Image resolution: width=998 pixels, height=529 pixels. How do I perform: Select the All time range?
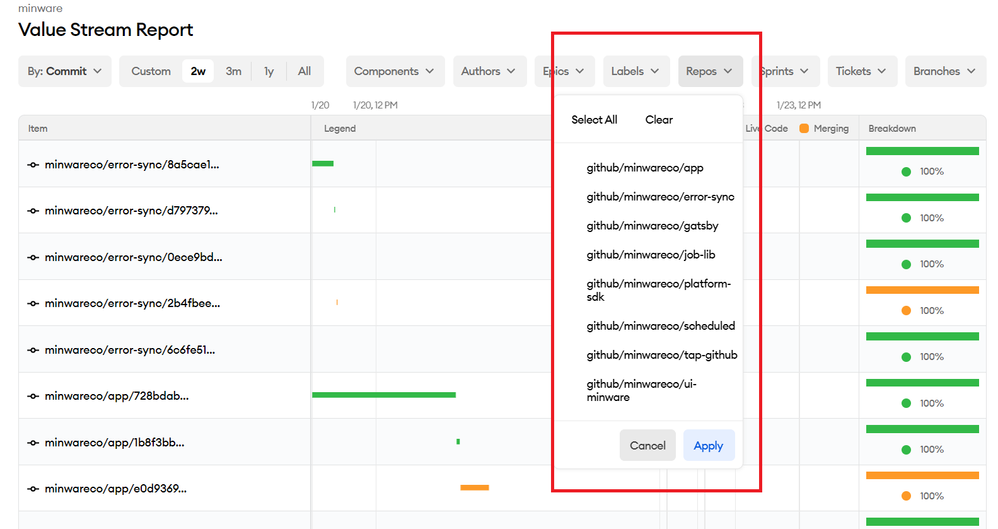point(304,71)
